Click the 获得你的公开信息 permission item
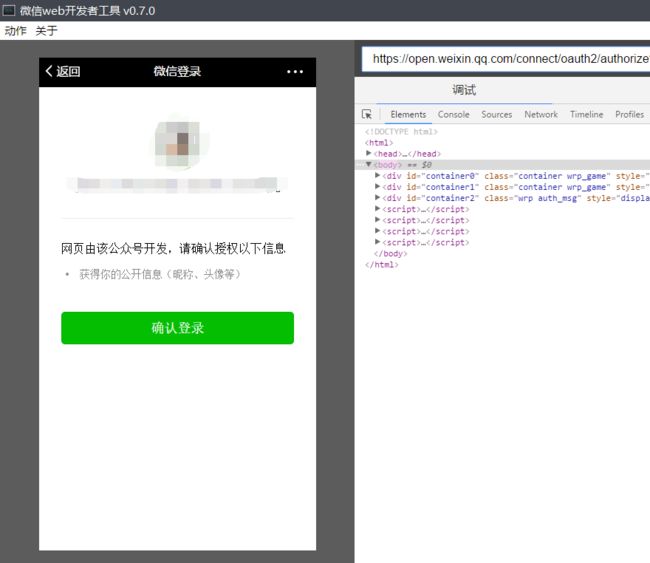 pos(160,274)
